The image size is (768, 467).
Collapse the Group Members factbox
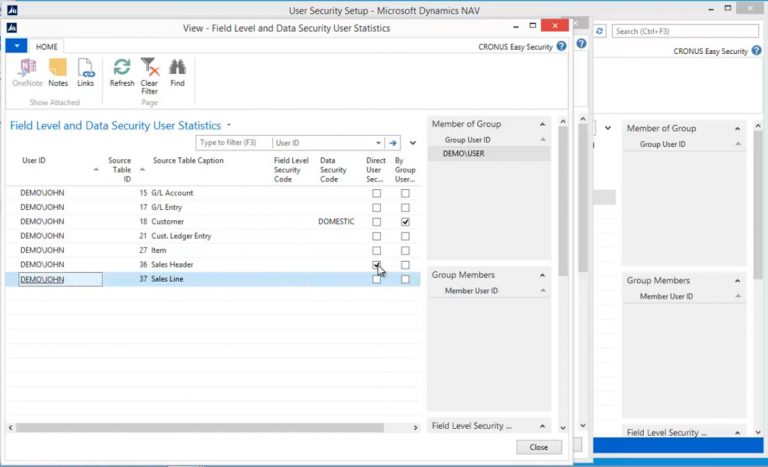click(x=543, y=275)
